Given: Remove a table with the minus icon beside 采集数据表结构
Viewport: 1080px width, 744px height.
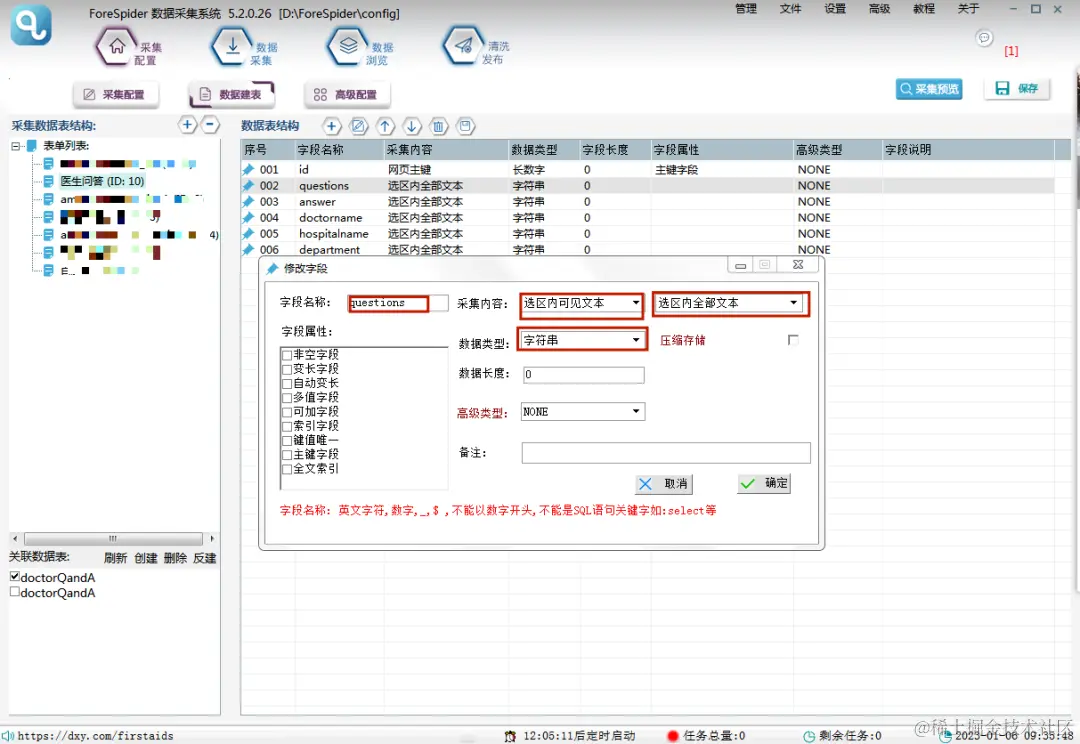Looking at the screenshot, I should pos(210,125).
